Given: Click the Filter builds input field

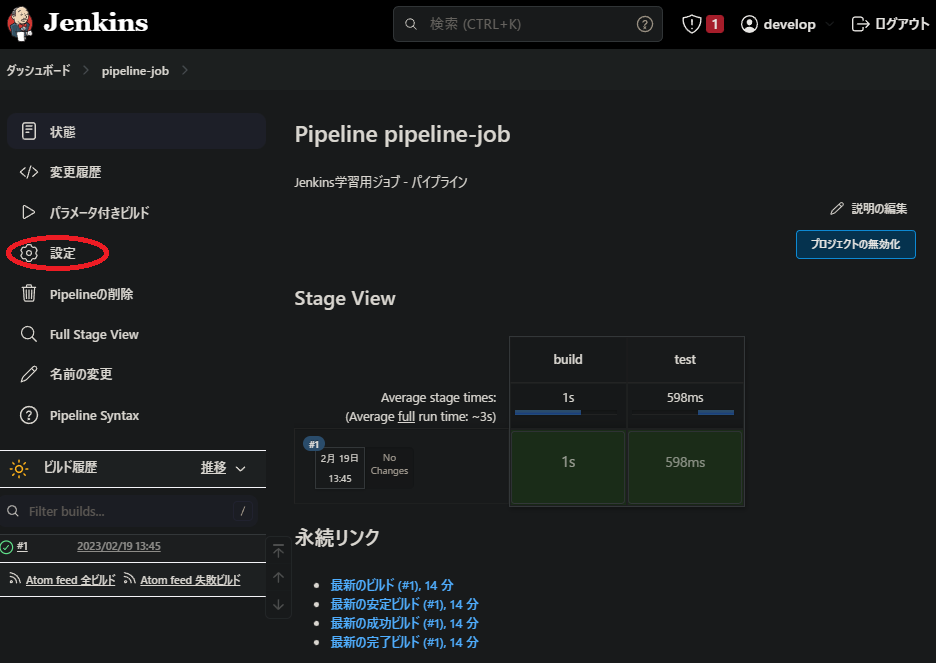Looking at the screenshot, I should click(130, 511).
